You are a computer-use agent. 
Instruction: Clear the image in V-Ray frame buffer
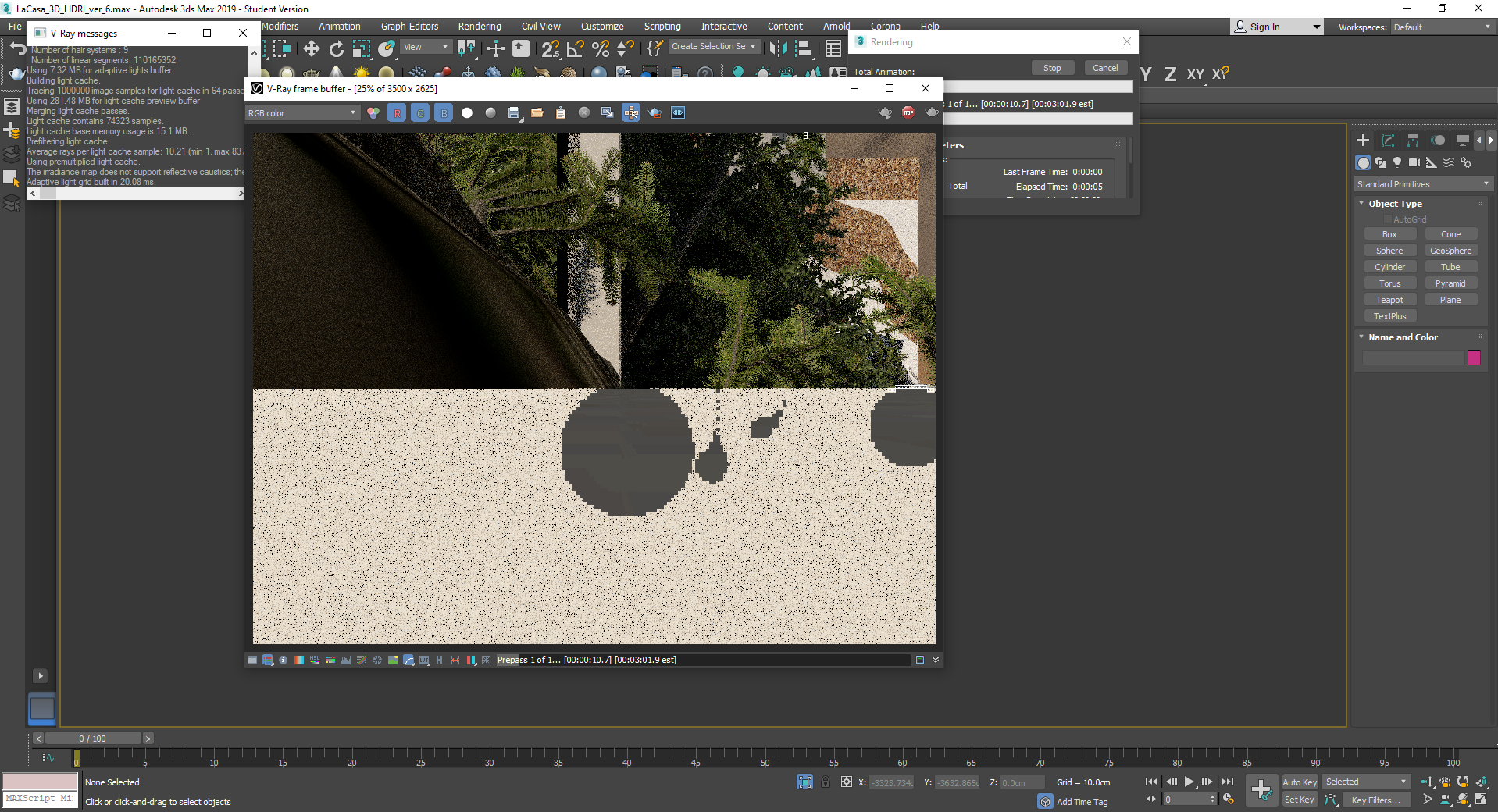(584, 113)
